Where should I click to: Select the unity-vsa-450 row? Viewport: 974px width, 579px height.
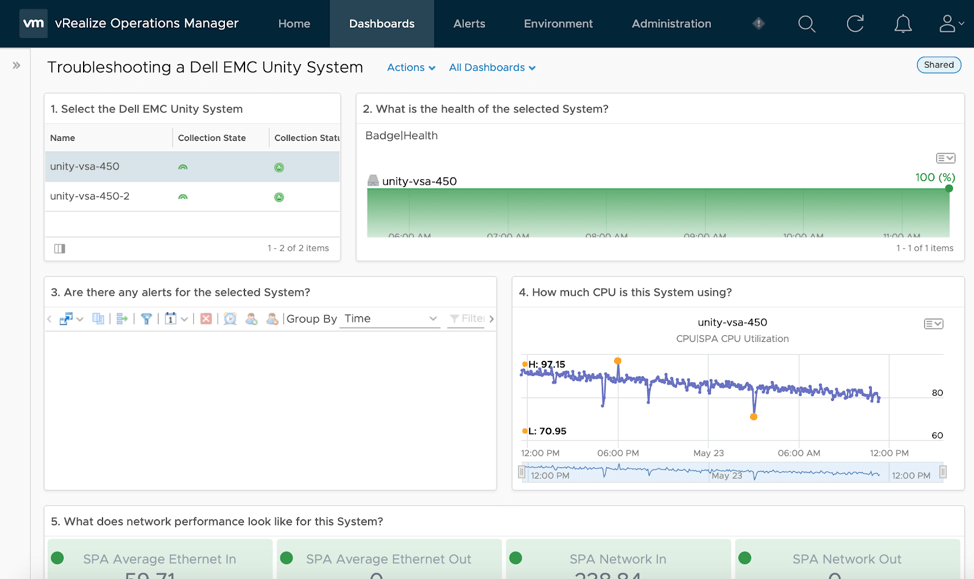[x=192, y=166]
